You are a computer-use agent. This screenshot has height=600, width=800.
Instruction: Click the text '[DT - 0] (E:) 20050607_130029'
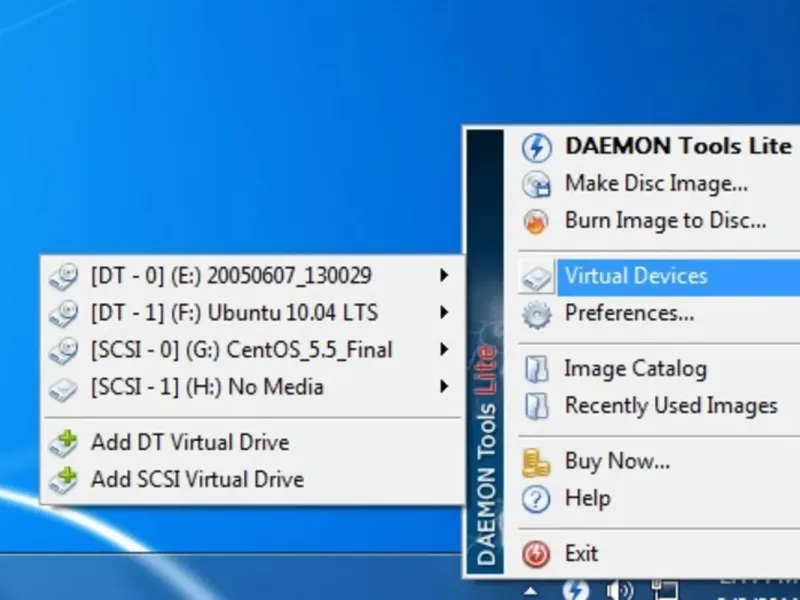click(x=231, y=276)
